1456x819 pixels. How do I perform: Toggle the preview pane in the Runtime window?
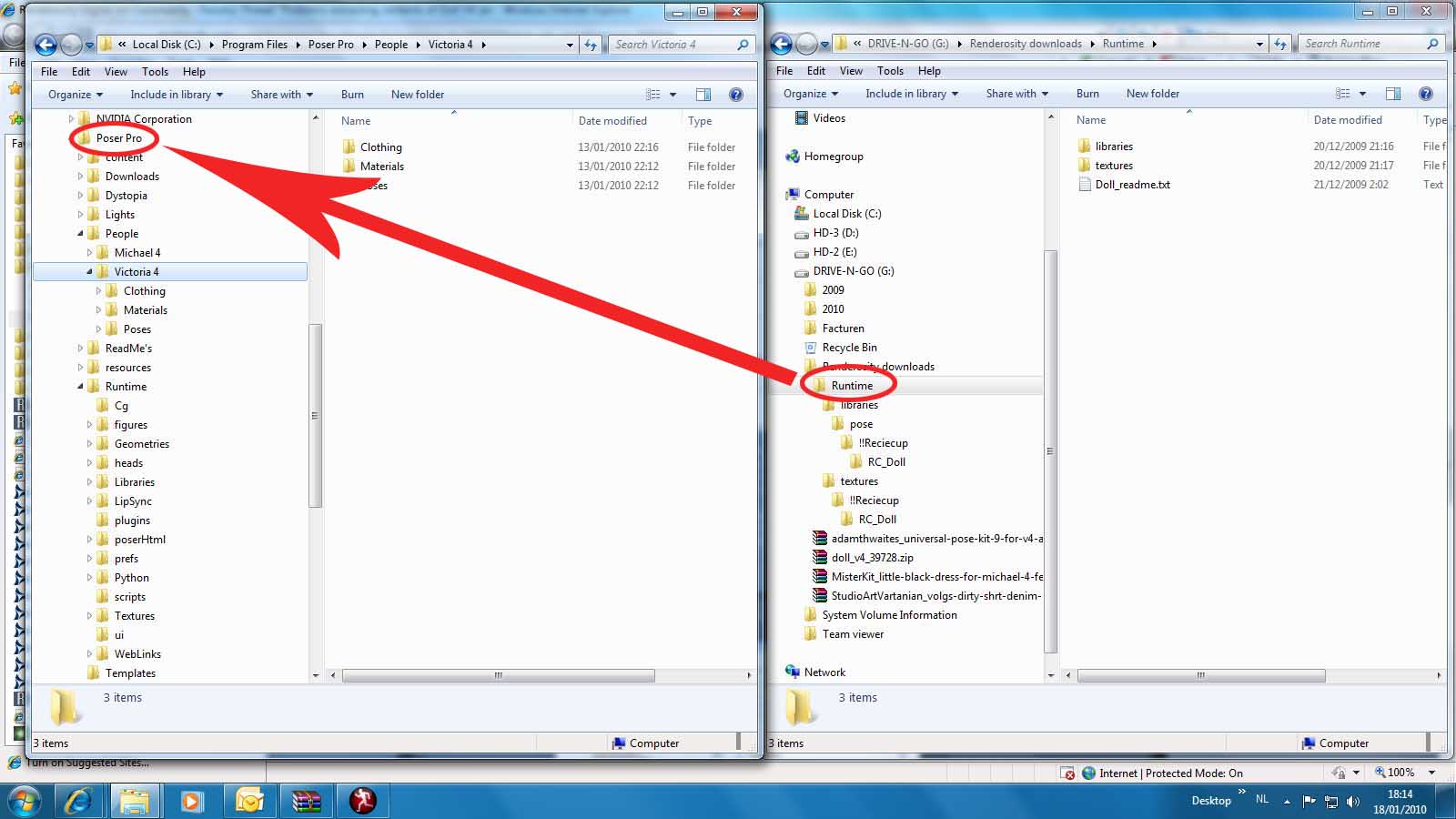(x=1393, y=94)
